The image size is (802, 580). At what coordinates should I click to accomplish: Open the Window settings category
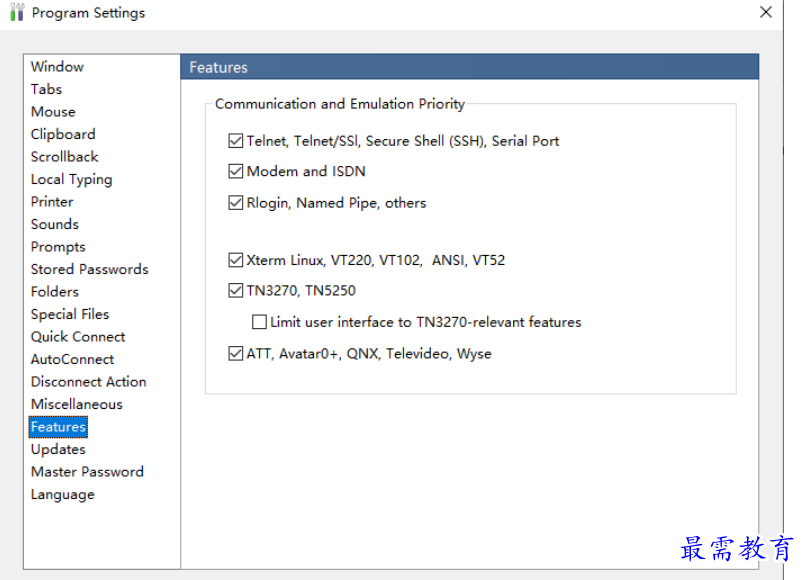[57, 66]
